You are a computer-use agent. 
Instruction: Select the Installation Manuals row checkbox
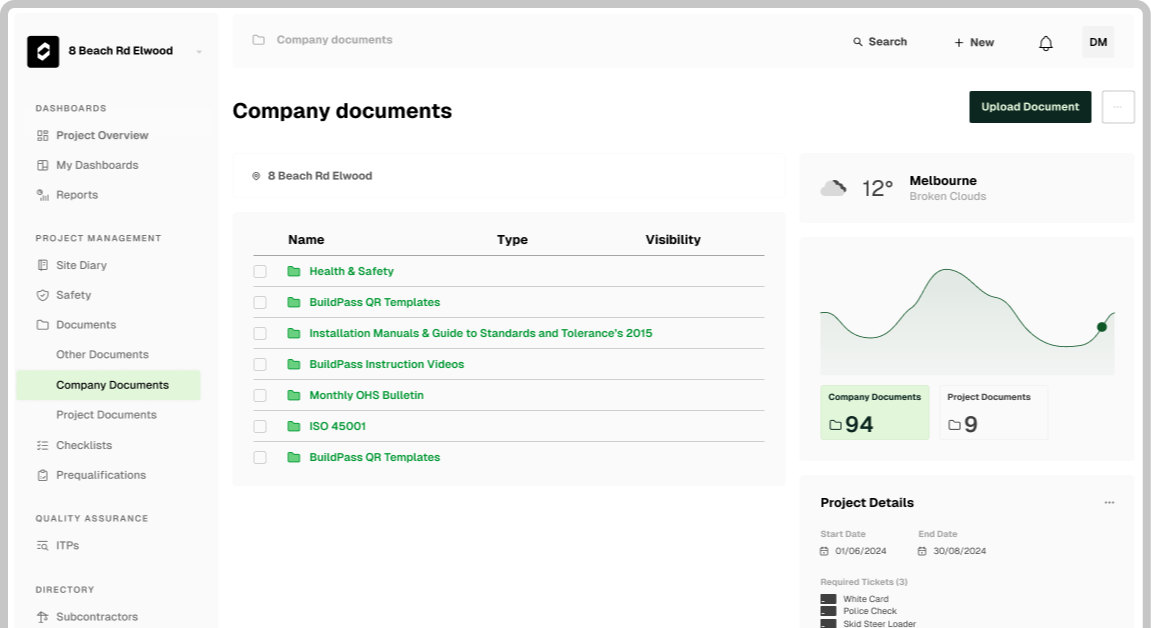click(260, 333)
